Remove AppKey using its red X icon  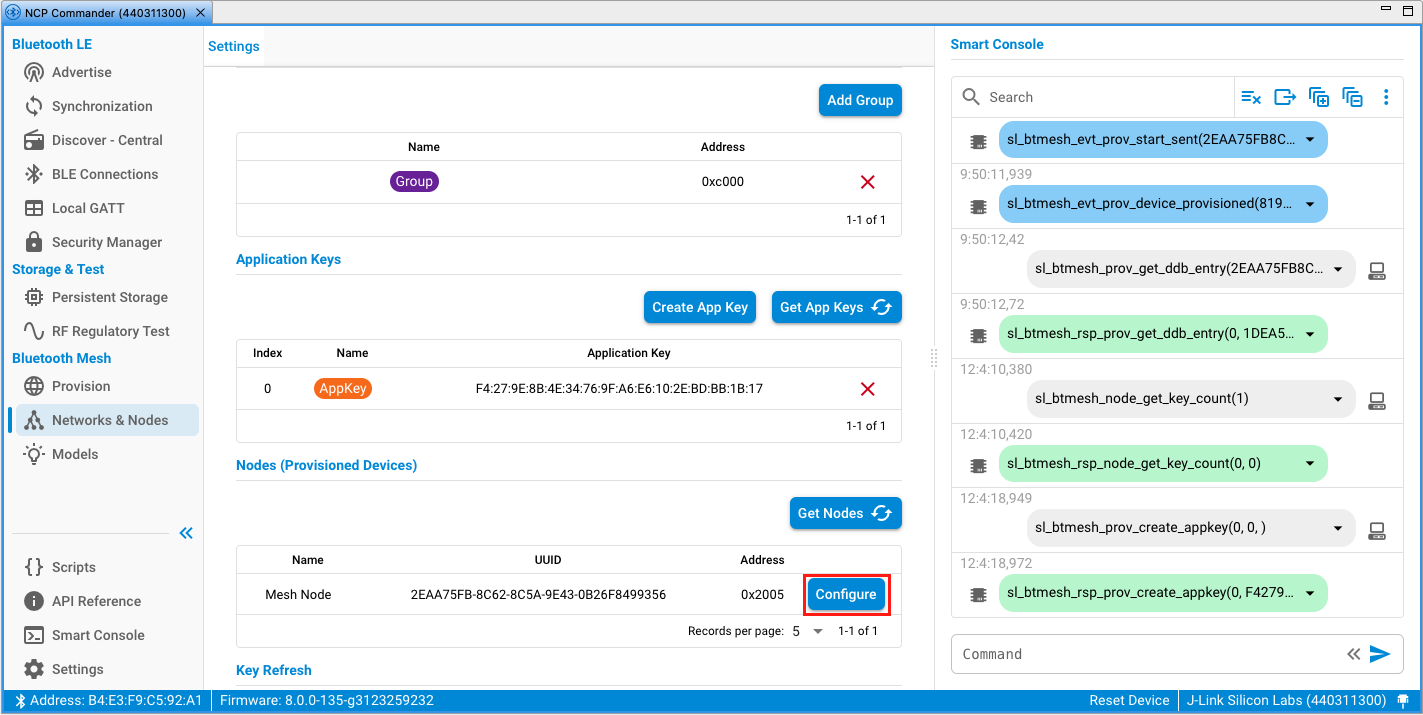click(867, 389)
